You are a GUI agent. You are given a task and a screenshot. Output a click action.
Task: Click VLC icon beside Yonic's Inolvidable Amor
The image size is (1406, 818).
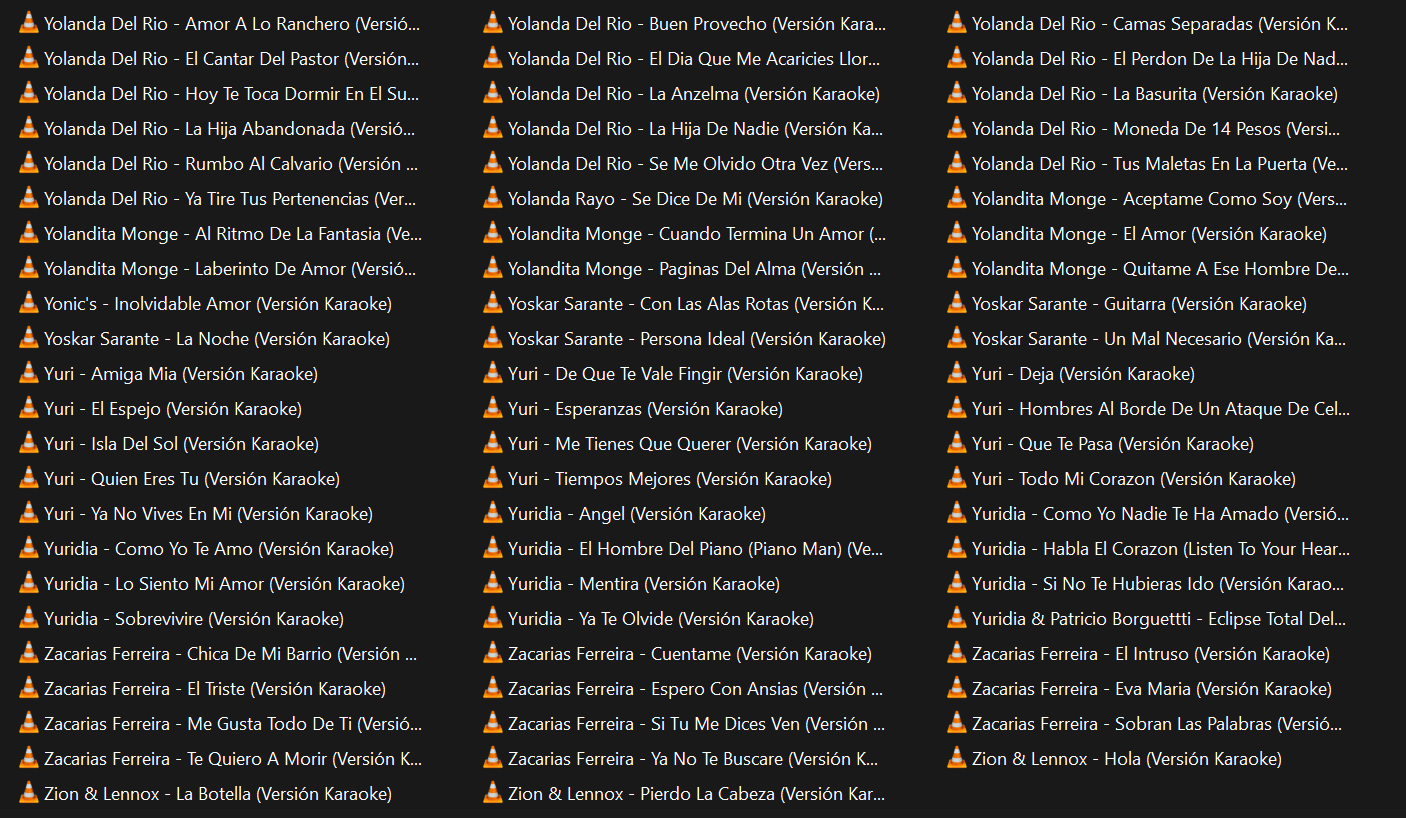click(29, 303)
